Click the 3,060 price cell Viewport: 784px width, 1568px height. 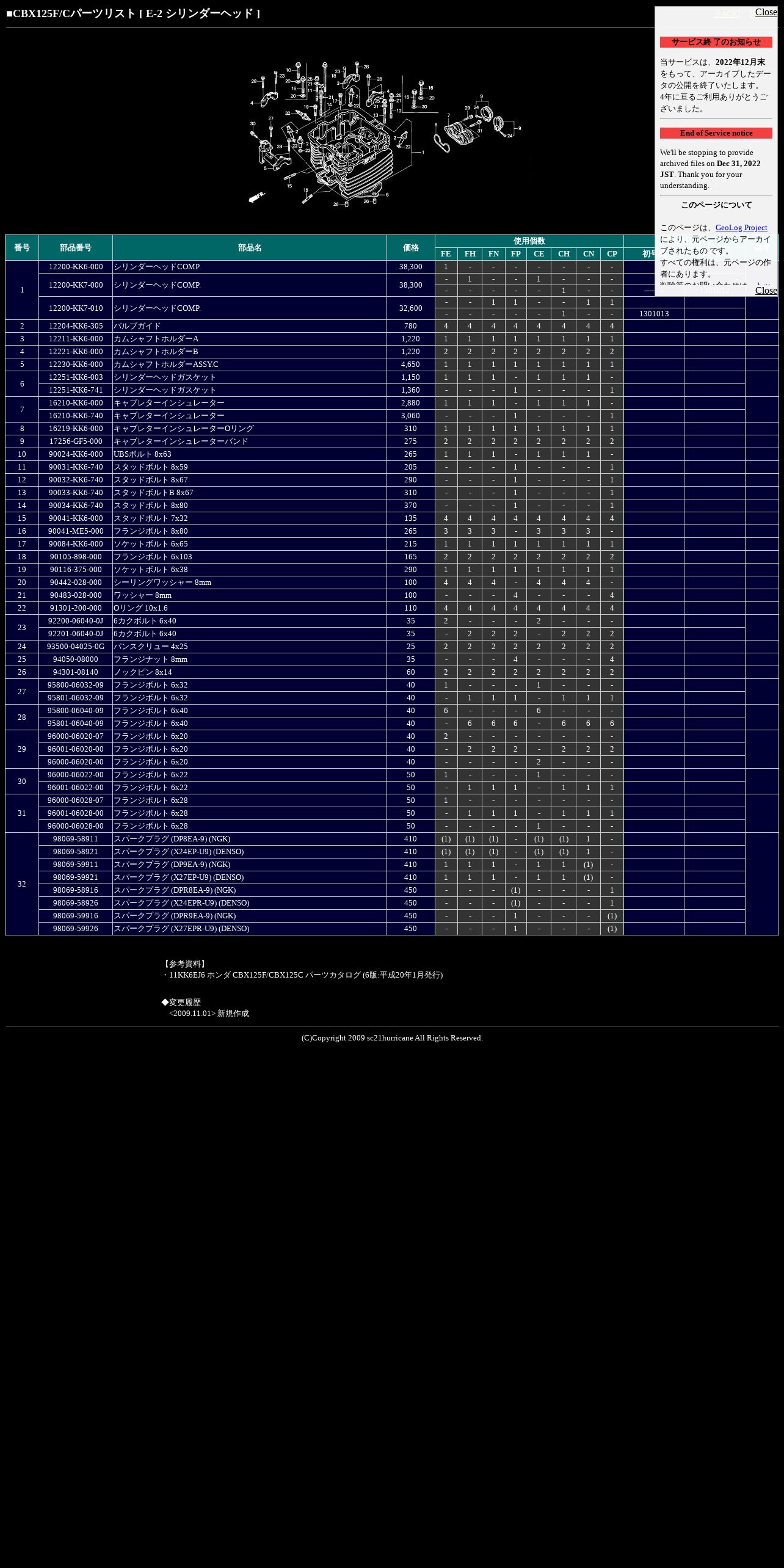click(x=411, y=416)
